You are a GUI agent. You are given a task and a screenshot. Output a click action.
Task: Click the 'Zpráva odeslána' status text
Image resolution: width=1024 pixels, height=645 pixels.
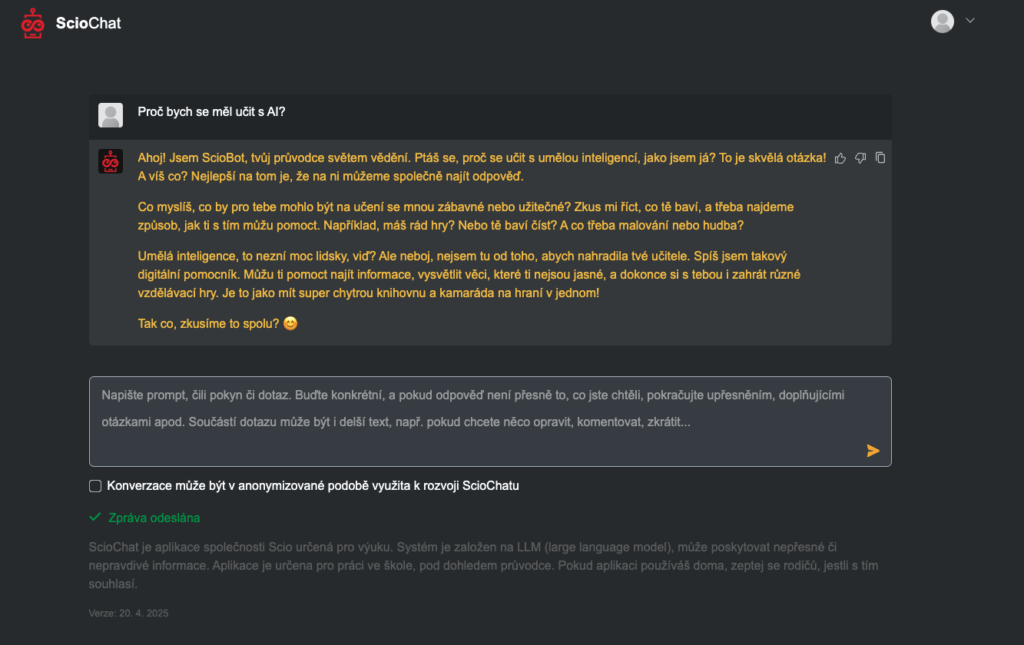[x=154, y=518]
